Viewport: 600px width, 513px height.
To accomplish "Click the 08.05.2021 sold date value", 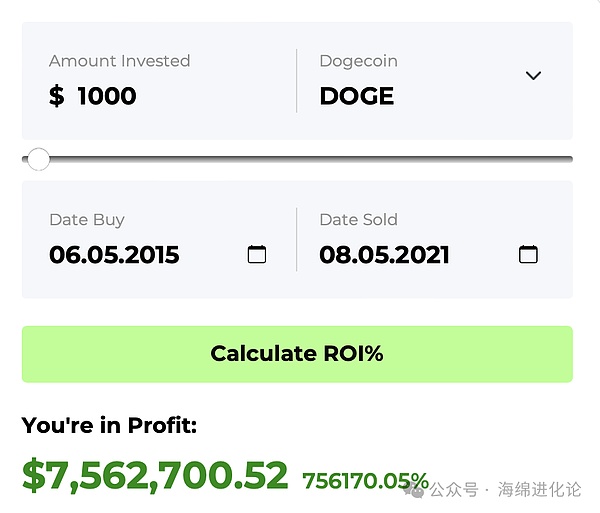I will pos(384,255).
